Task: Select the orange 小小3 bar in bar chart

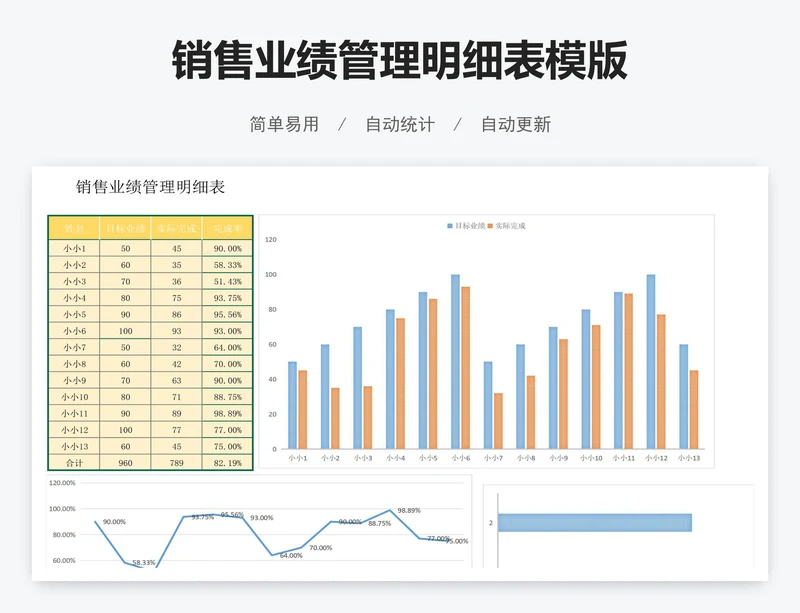Action: point(368,418)
